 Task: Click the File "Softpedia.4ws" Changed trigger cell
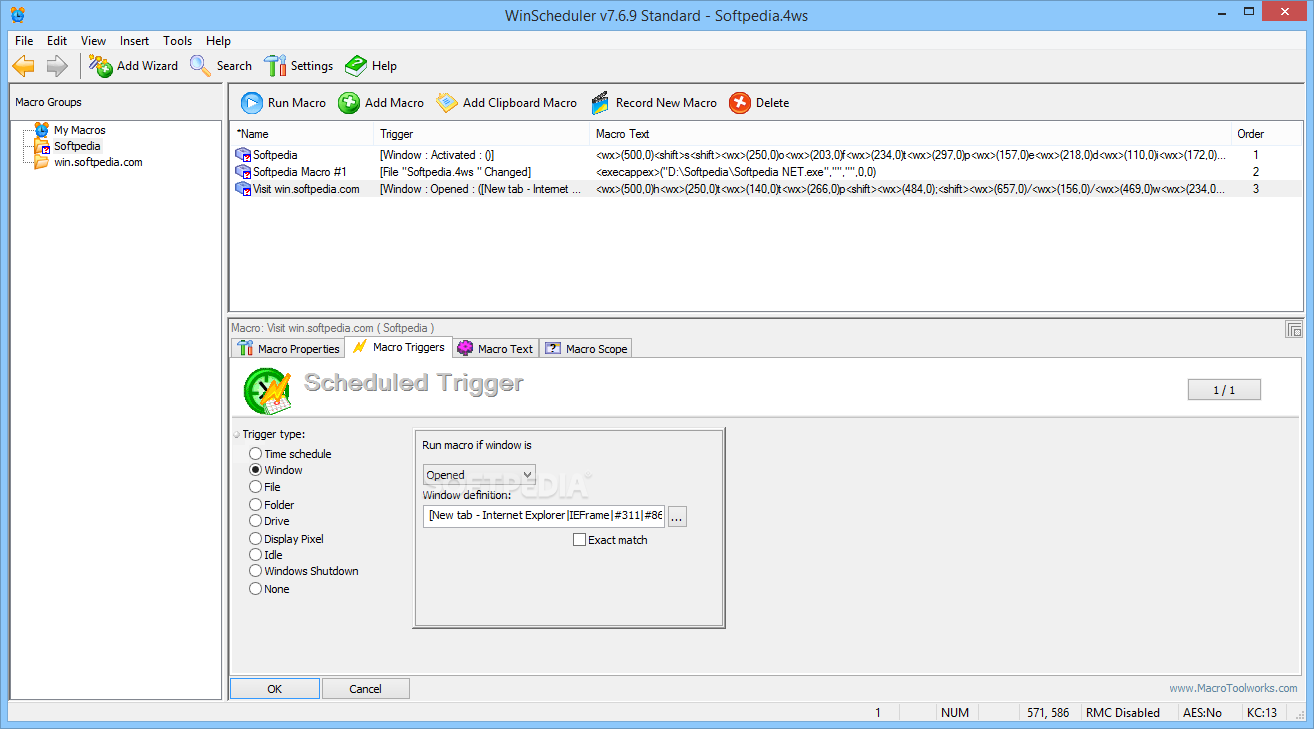point(455,172)
